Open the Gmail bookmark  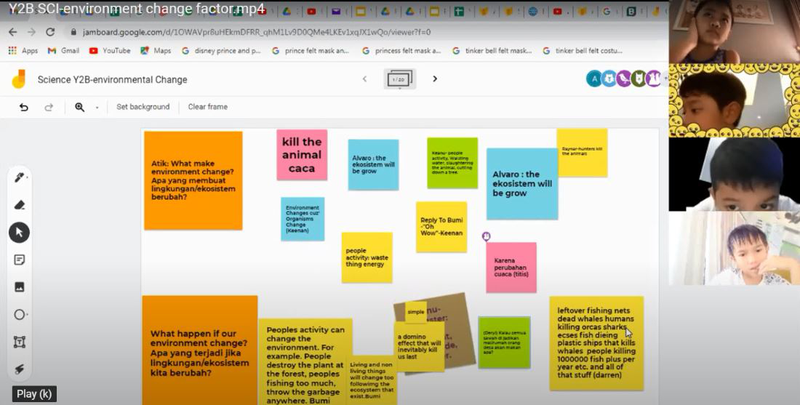tap(63, 50)
